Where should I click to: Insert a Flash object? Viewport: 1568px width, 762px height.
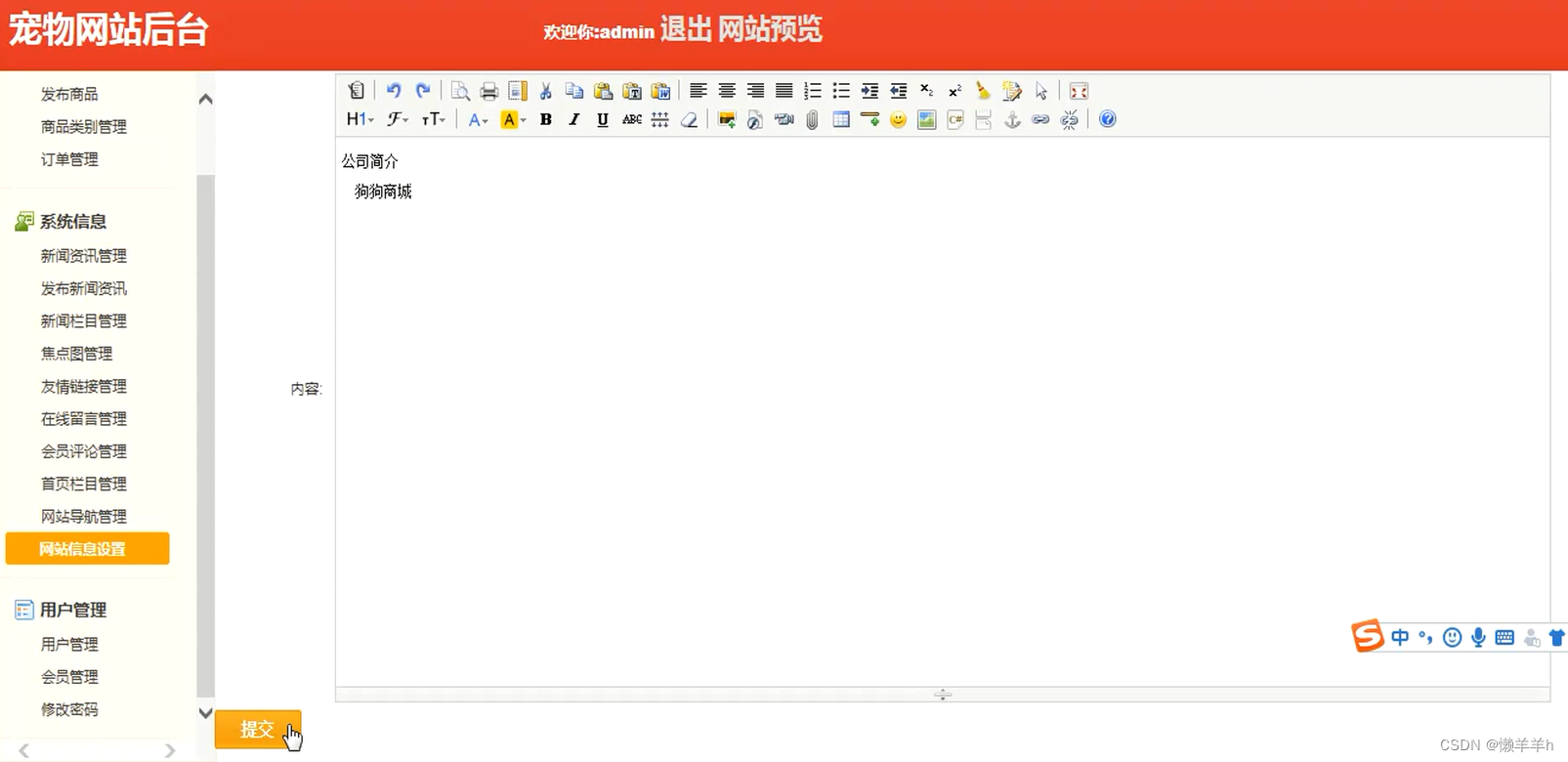tap(755, 119)
